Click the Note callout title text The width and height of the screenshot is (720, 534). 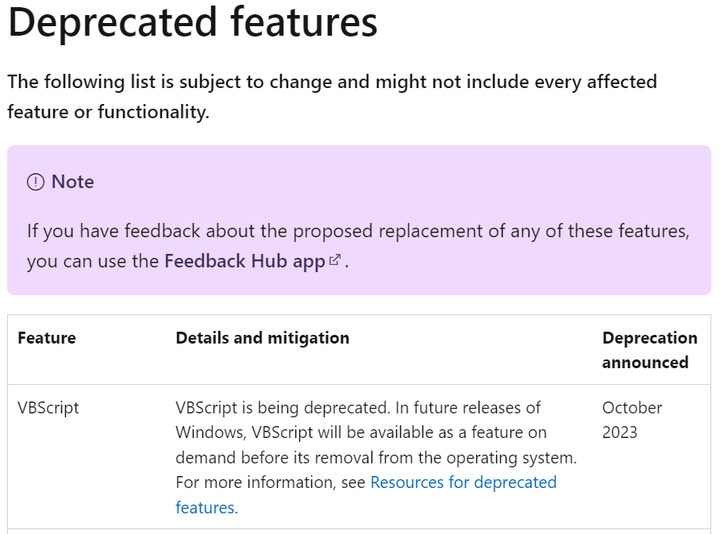coord(73,182)
